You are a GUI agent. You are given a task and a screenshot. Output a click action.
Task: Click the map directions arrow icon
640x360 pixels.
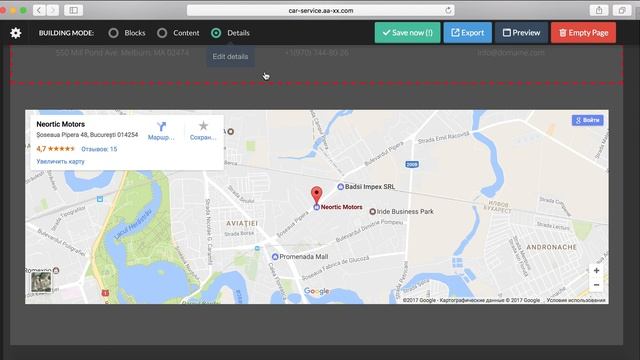pyautogui.click(x=161, y=127)
